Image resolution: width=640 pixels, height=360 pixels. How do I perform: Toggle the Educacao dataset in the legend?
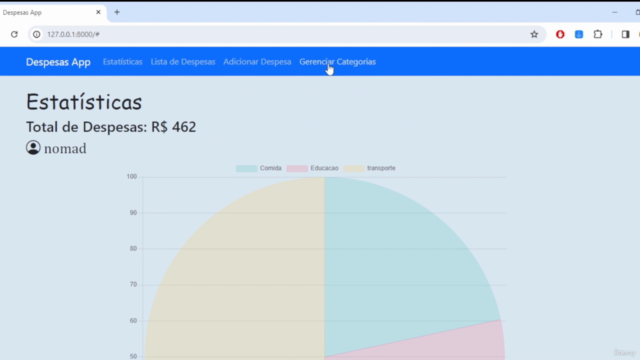313,168
